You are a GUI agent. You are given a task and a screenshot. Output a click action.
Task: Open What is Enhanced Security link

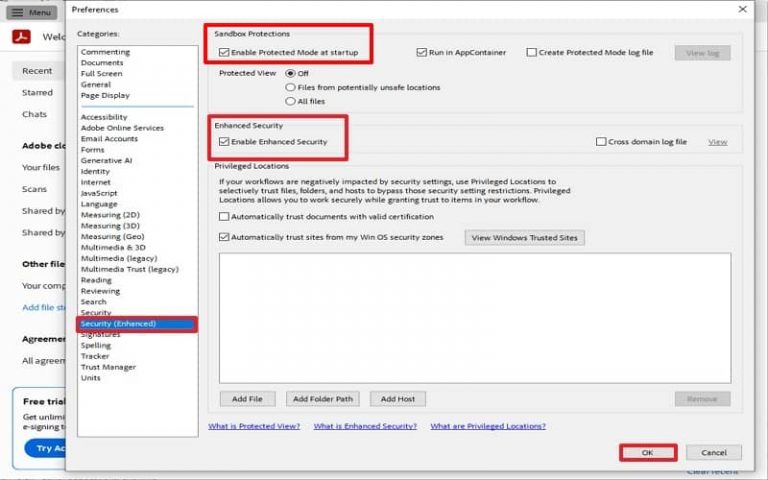[365, 426]
